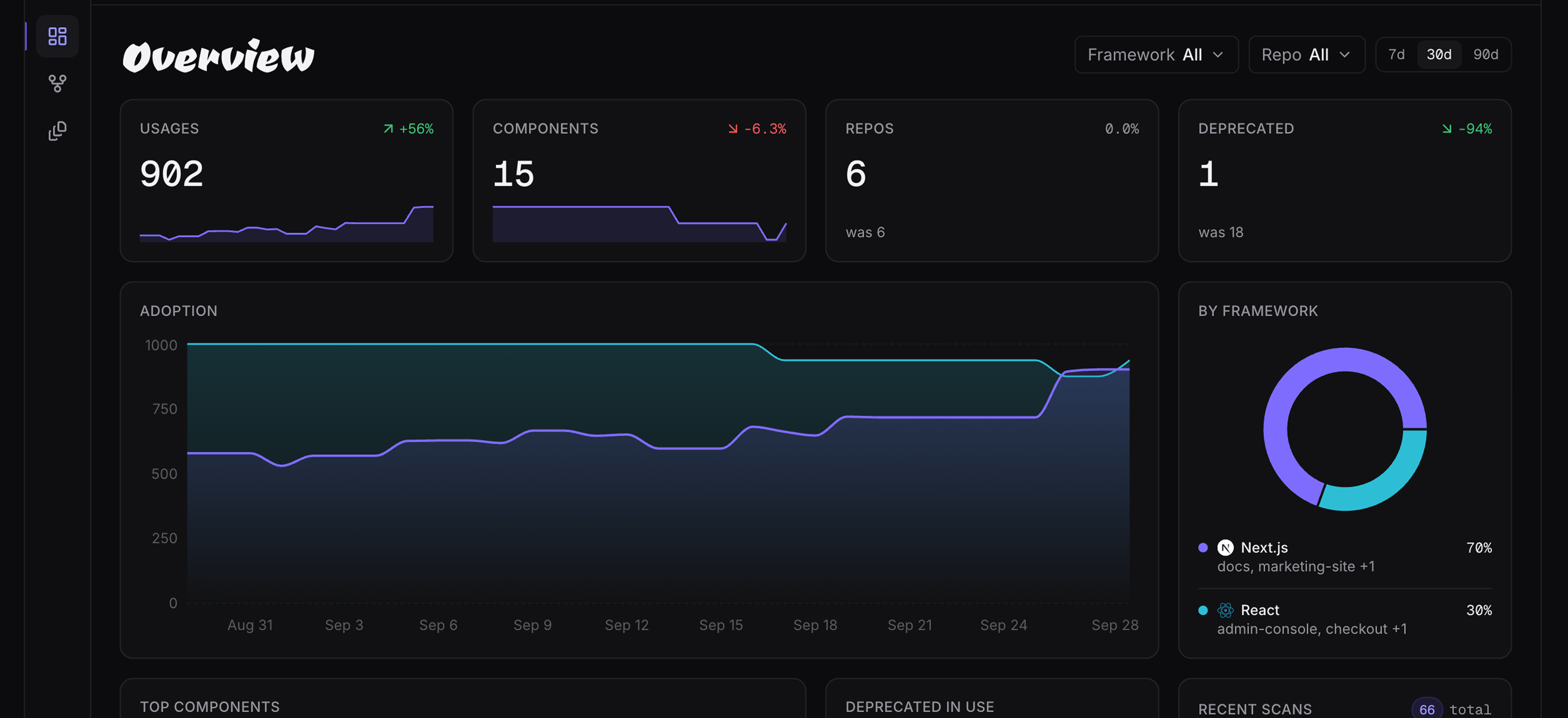Switch time range to 90d
This screenshot has height=718, width=1568.
[1485, 55]
